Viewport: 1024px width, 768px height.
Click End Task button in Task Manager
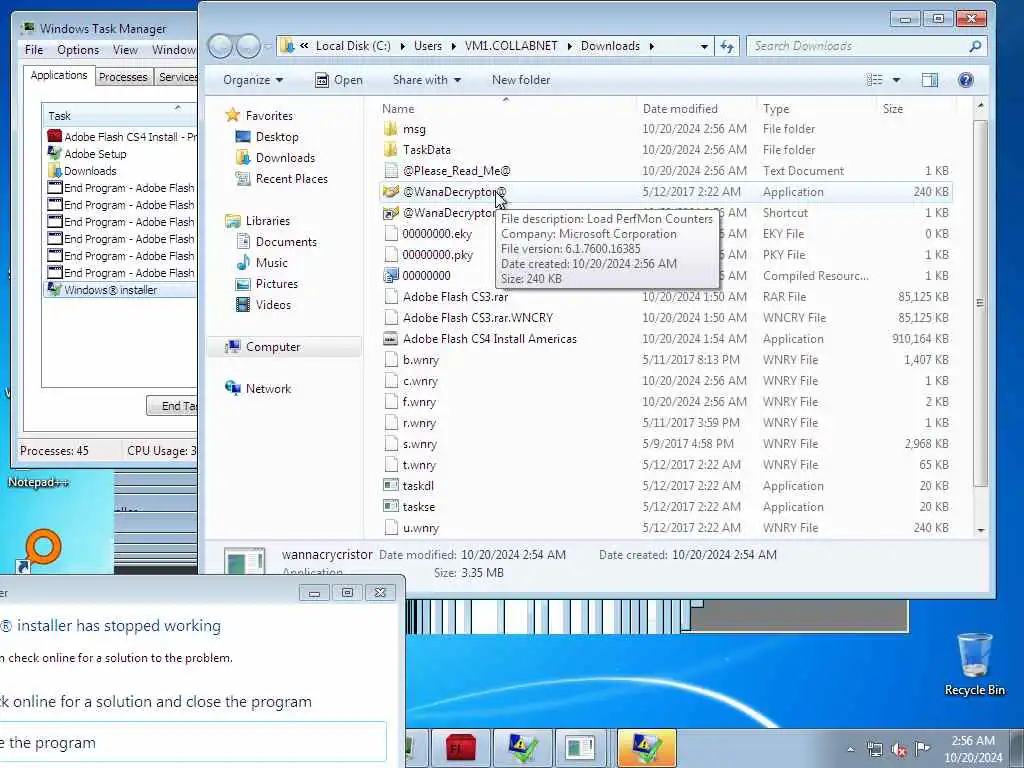tap(172, 406)
